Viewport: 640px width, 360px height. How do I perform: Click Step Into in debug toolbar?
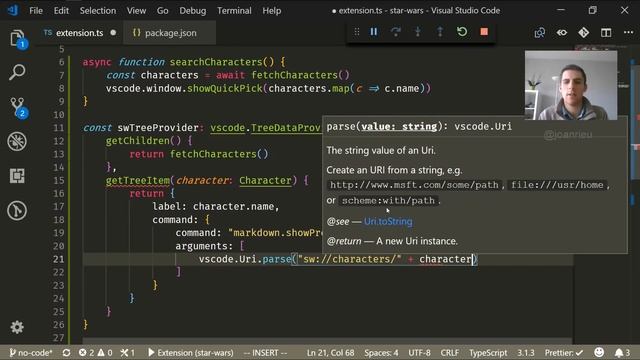click(x=418, y=32)
